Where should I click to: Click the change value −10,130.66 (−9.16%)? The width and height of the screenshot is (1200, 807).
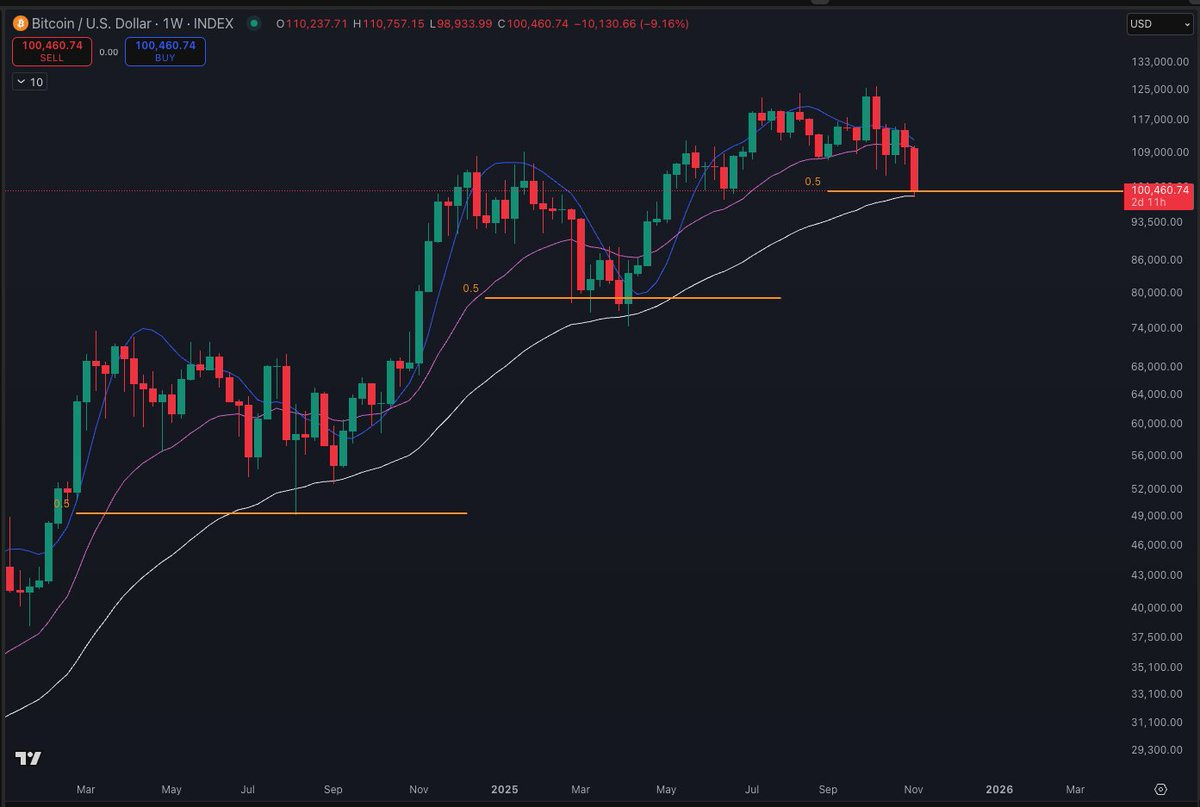click(632, 23)
